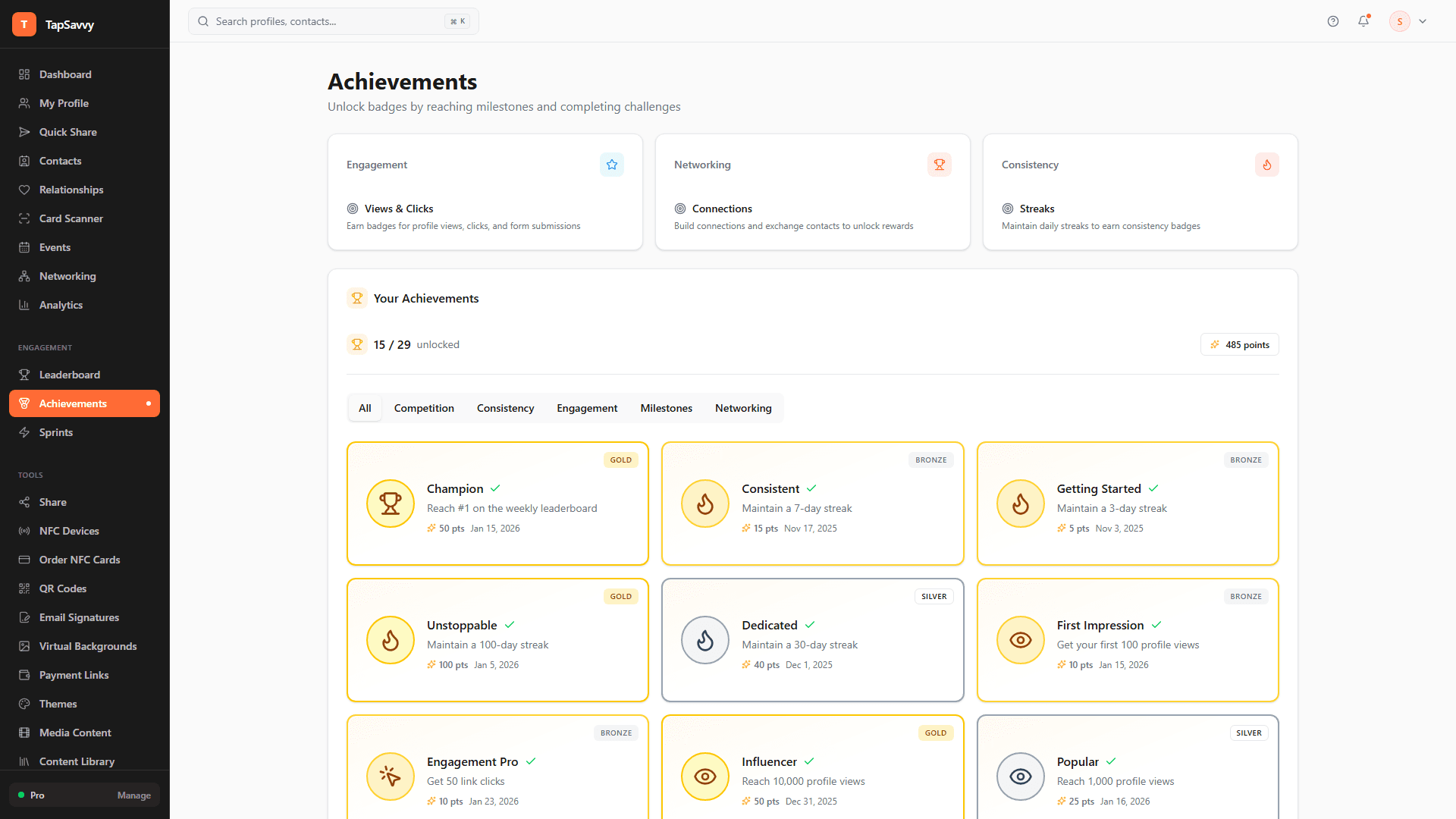This screenshot has height=819, width=1456.
Task: Open the NFC Devices panel
Action: click(68, 531)
